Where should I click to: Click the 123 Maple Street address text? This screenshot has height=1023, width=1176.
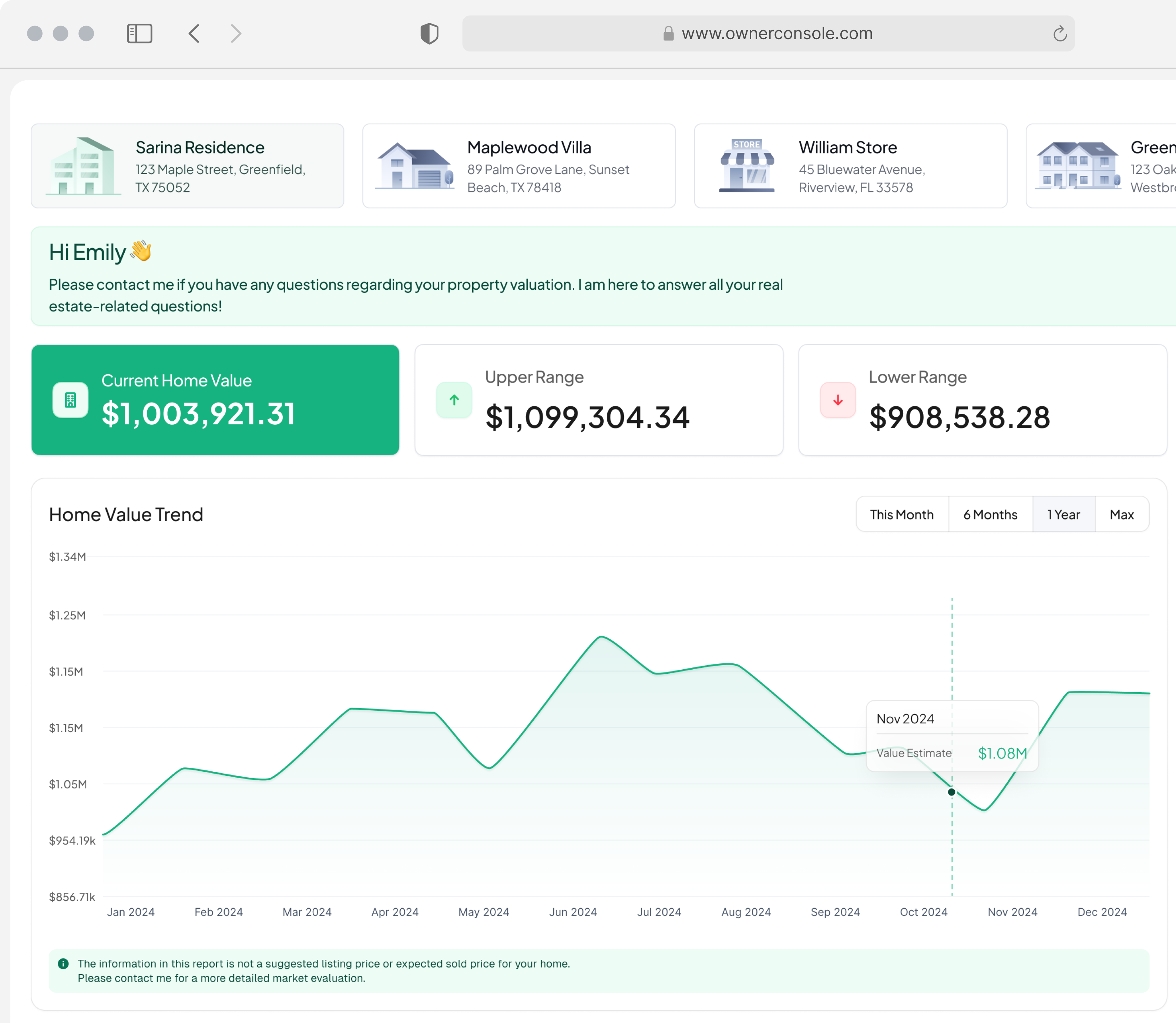click(220, 179)
